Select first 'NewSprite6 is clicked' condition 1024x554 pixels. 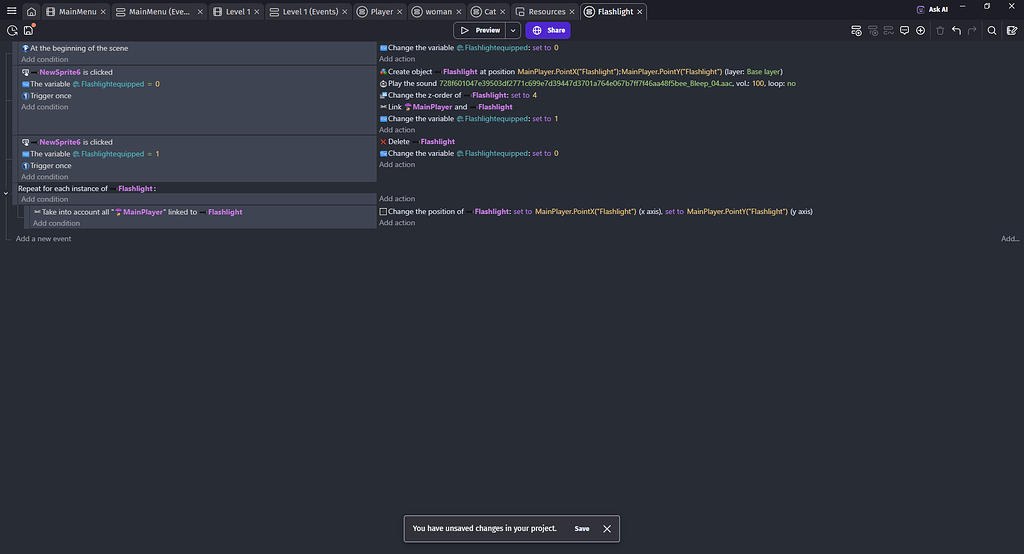67,73
